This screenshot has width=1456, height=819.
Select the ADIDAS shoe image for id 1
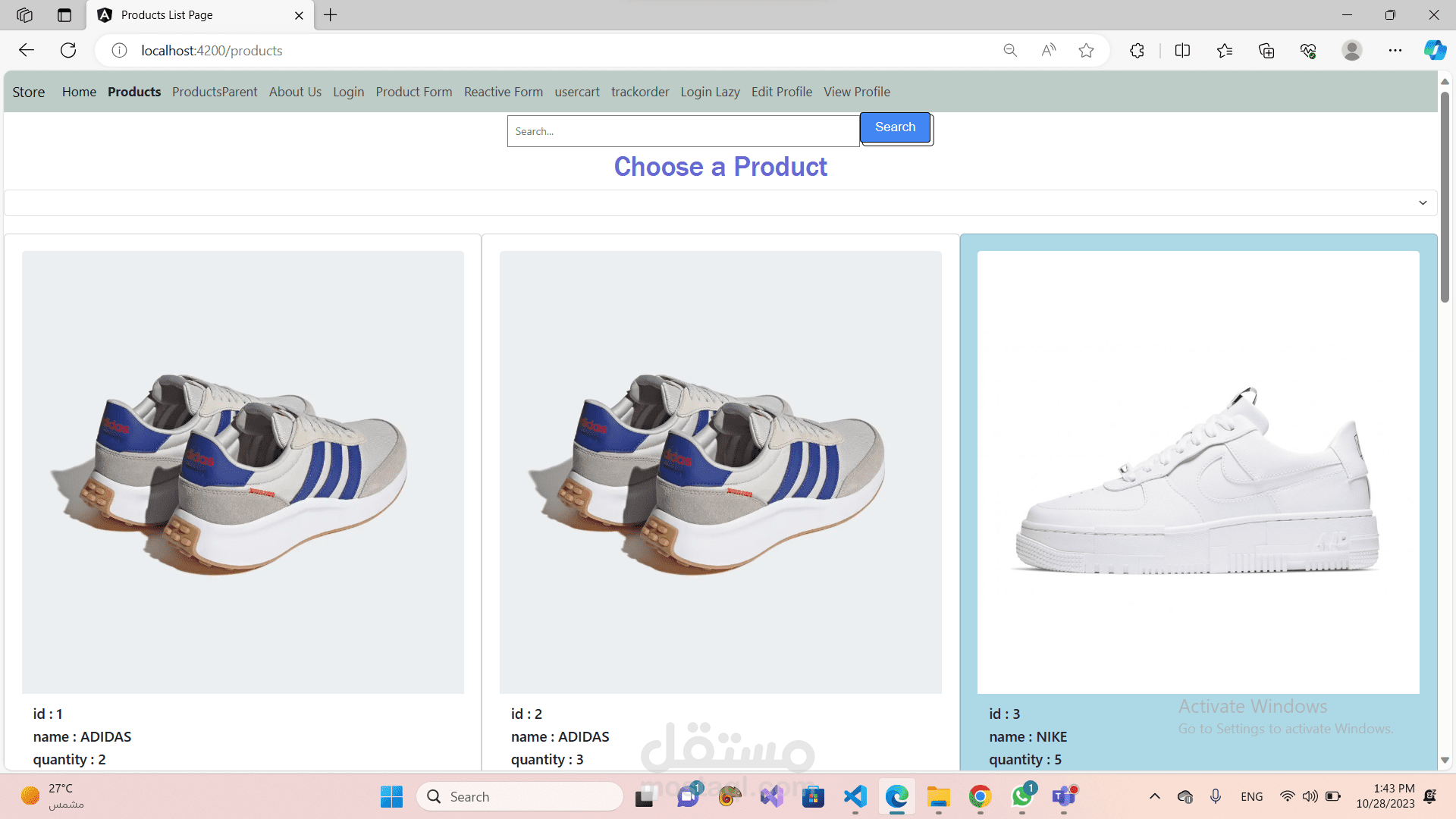pyautogui.click(x=243, y=472)
